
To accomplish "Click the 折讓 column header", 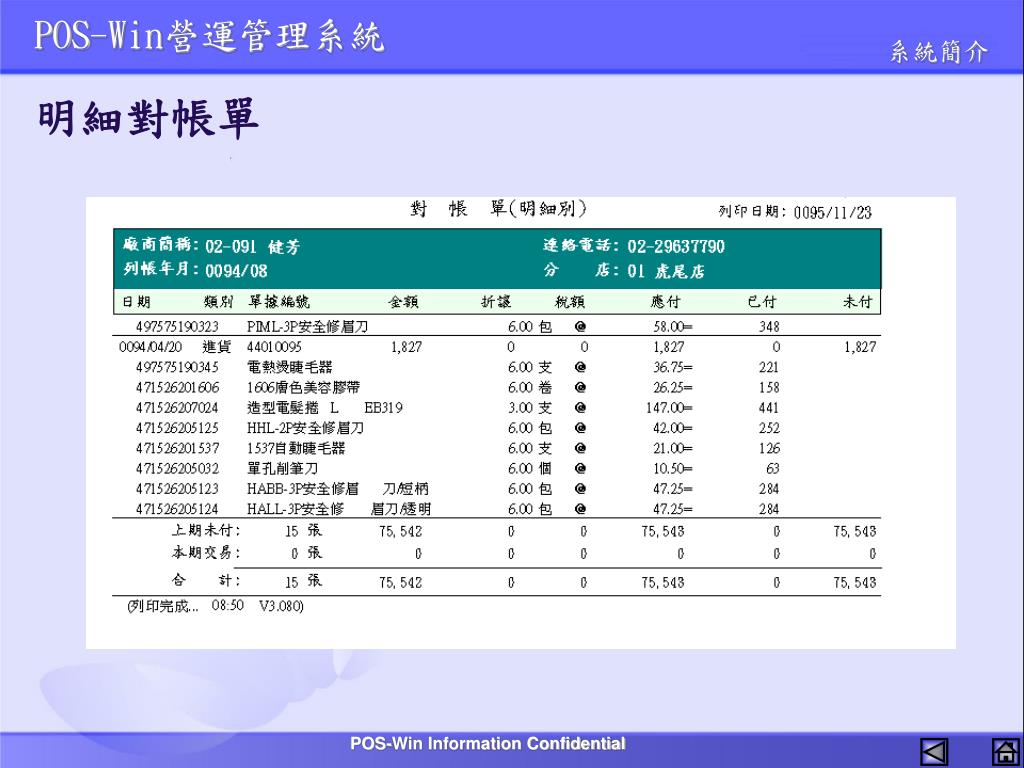I will pyautogui.click(x=496, y=302).
